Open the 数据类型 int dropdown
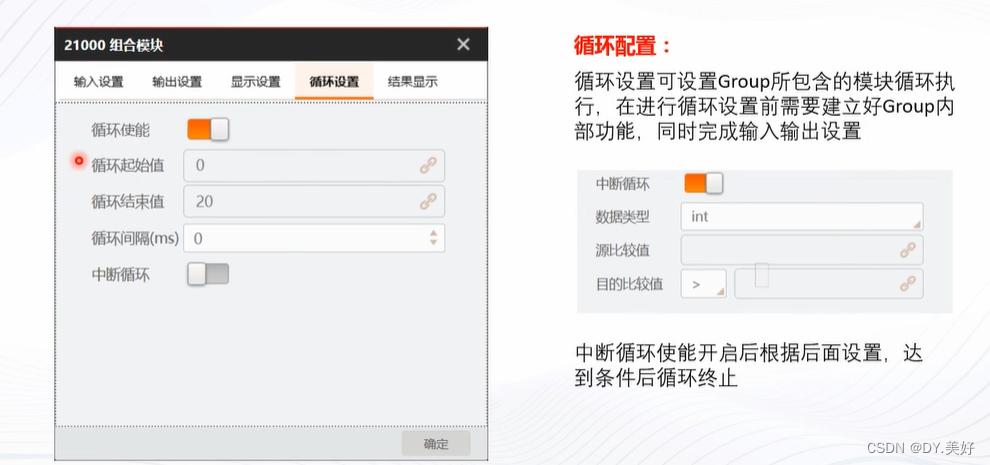Viewport: 990px width, 465px height. (802, 217)
